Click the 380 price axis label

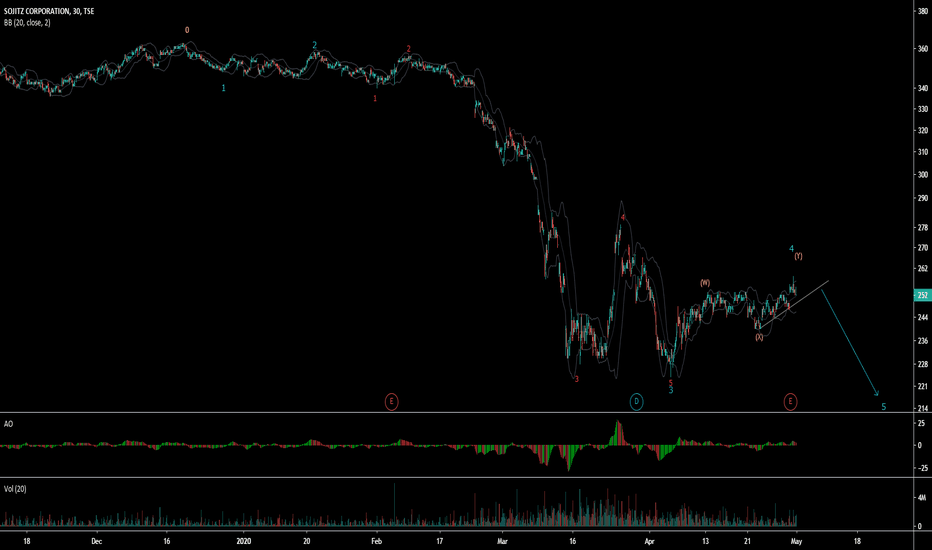[922, 11]
